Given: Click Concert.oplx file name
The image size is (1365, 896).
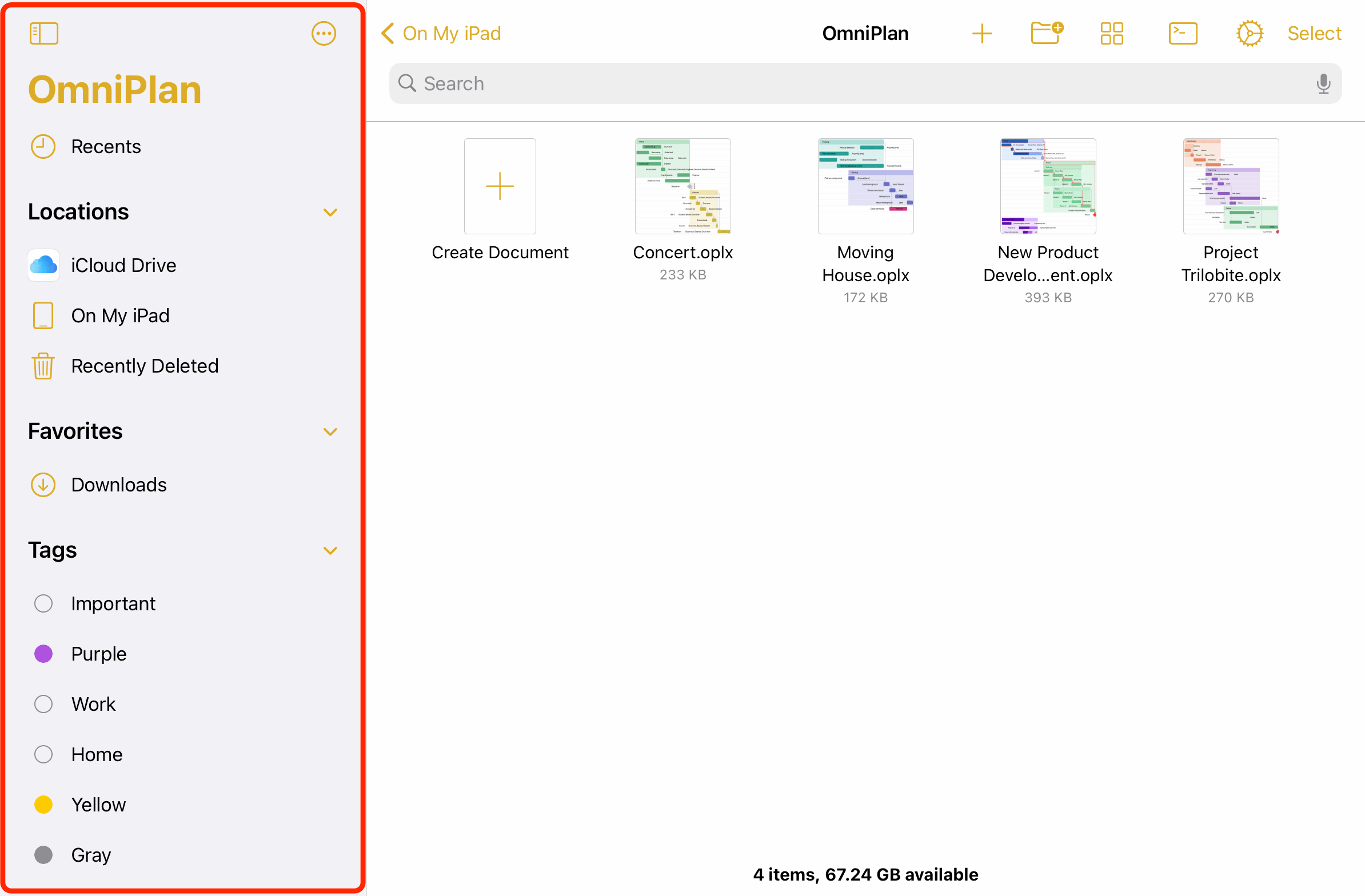Looking at the screenshot, I should pos(682,252).
